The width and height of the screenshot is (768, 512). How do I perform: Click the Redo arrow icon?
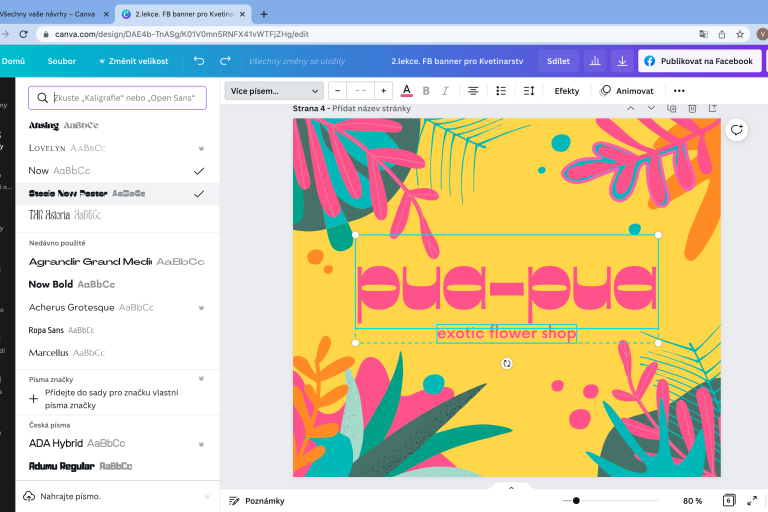[226, 61]
